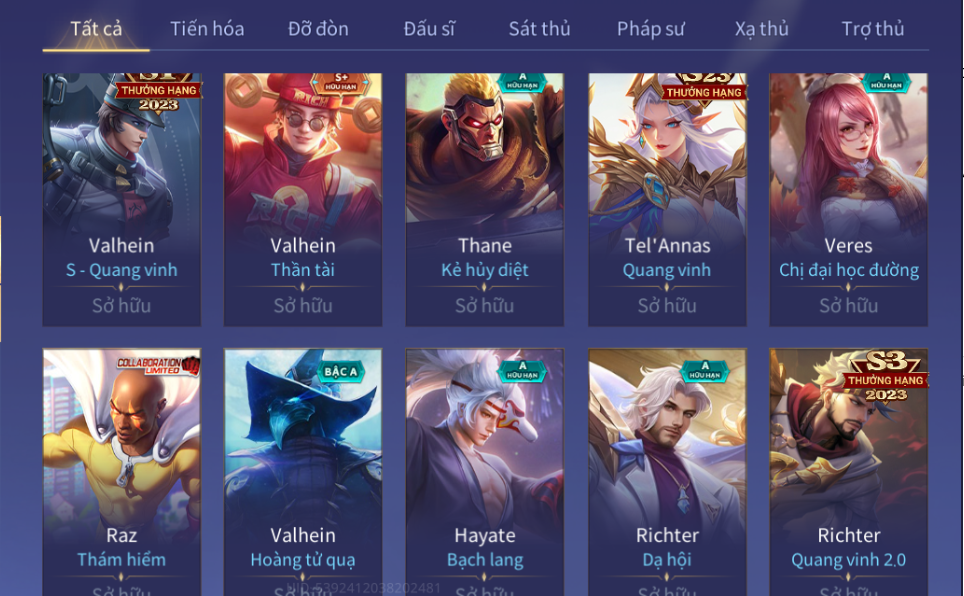Filter skins by Sát thủ tab

tap(539, 29)
